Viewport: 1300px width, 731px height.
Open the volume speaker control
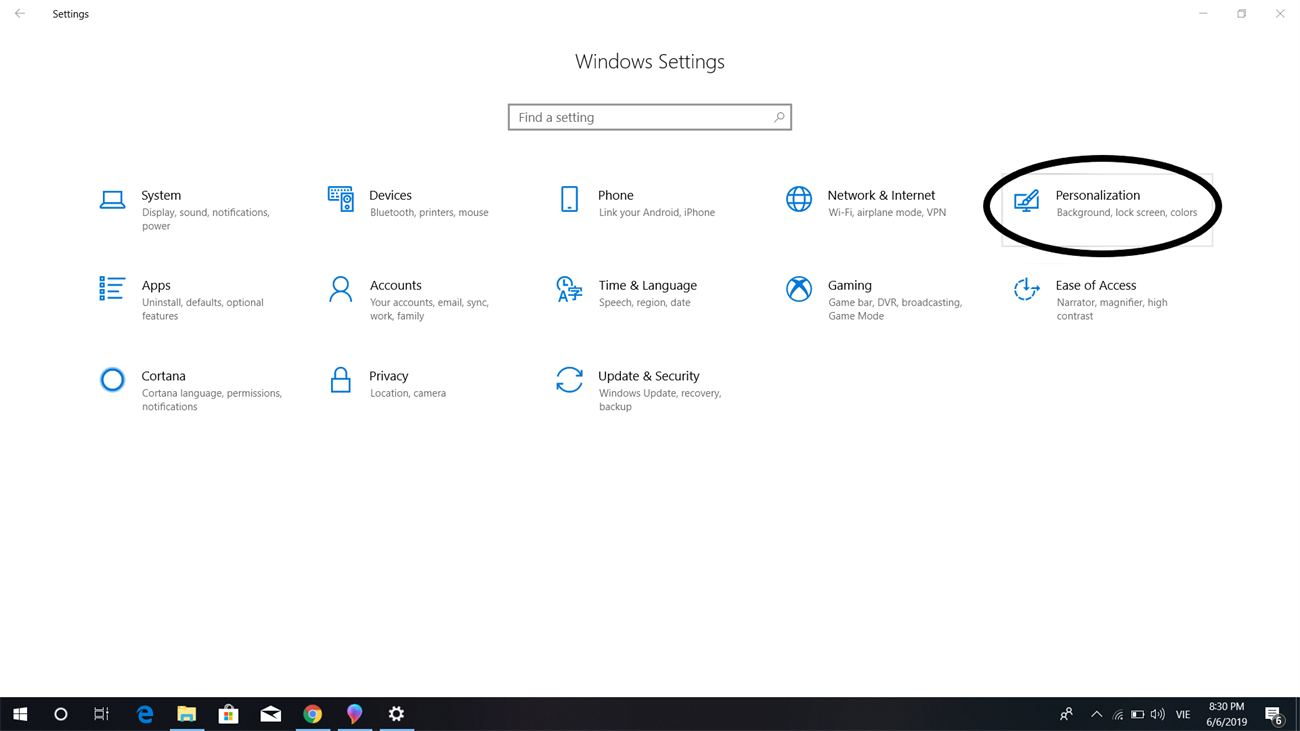point(1158,714)
